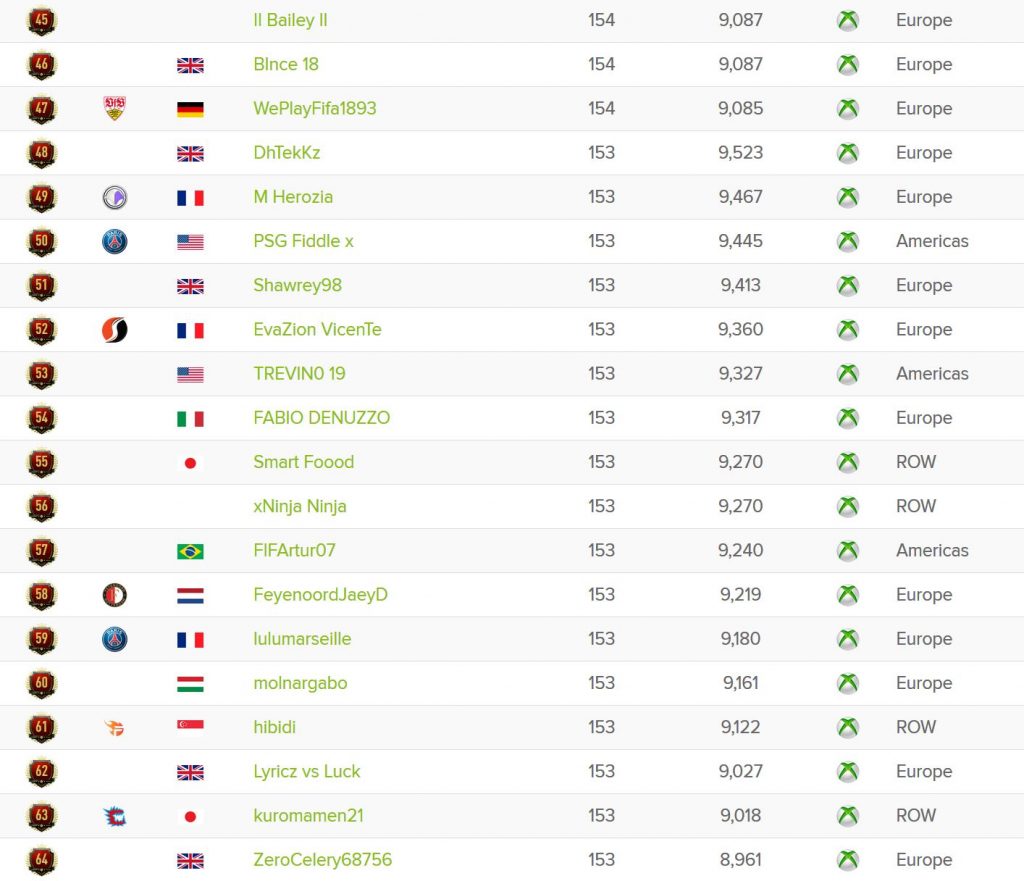The width and height of the screenshot is (1024, 881).
Task: Click the German flag next to WePlayFifa1893
Action: click(190, 109)
